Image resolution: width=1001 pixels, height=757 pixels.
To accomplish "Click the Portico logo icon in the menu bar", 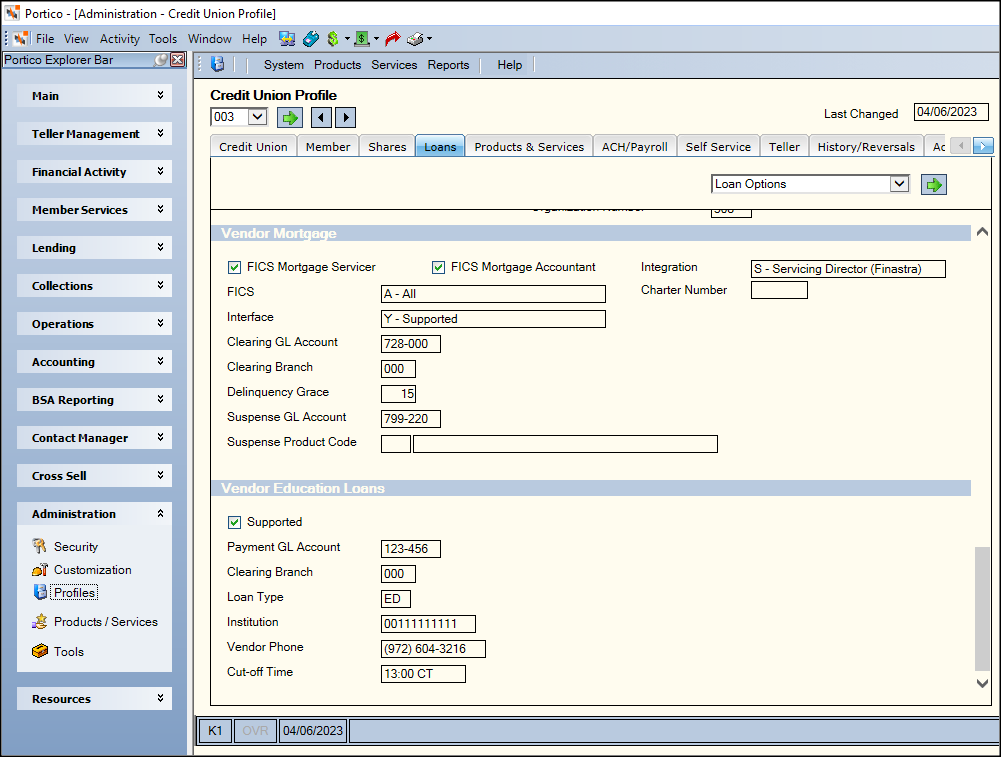I will 20,39.
